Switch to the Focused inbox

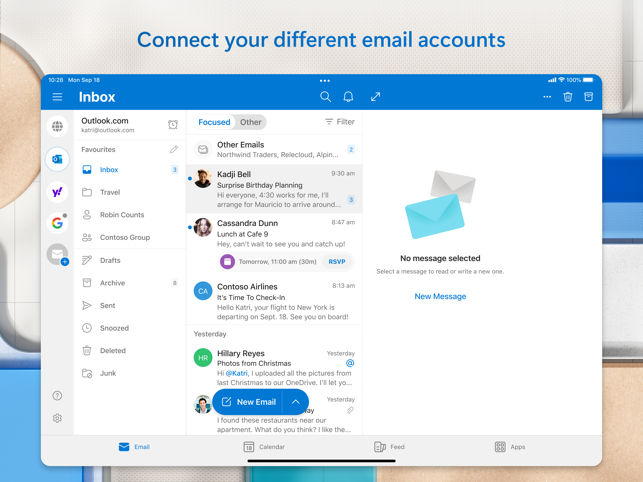click(x=214, y=122)
